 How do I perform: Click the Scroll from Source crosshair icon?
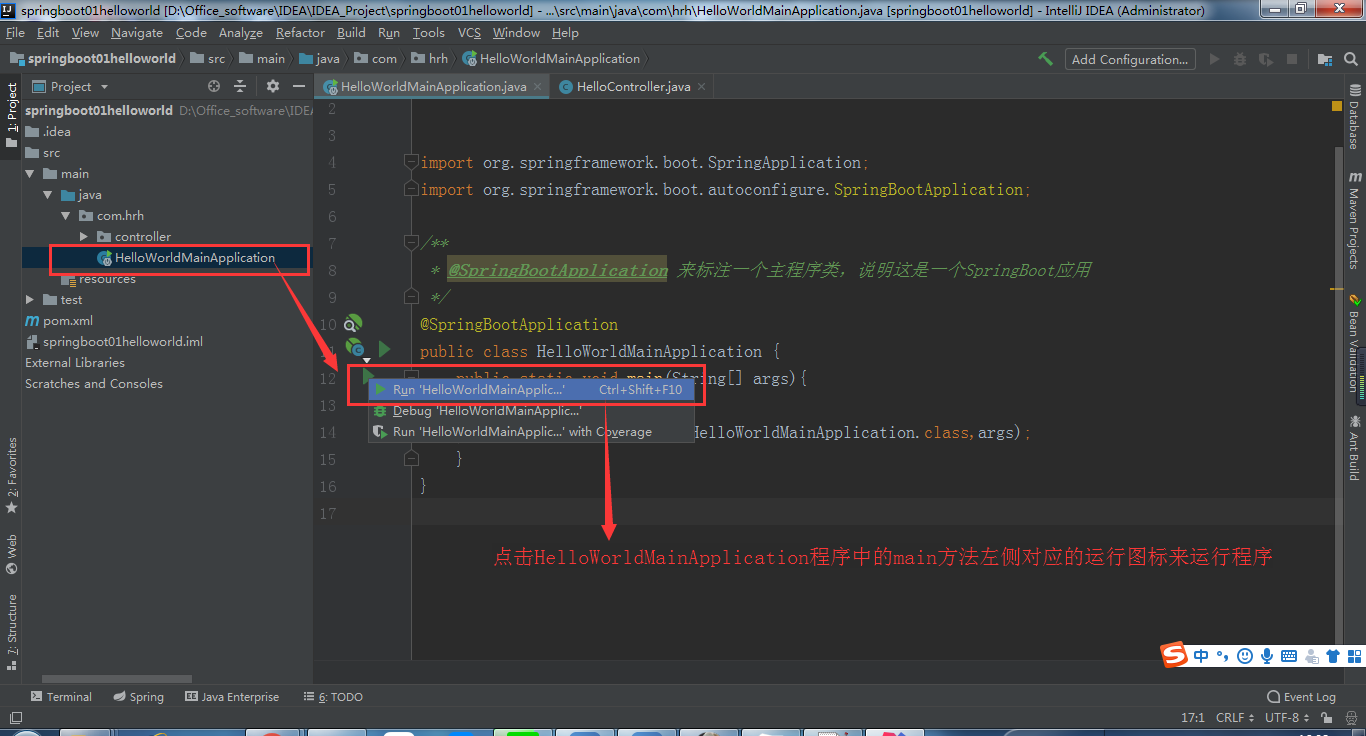(x=214, y=87)
